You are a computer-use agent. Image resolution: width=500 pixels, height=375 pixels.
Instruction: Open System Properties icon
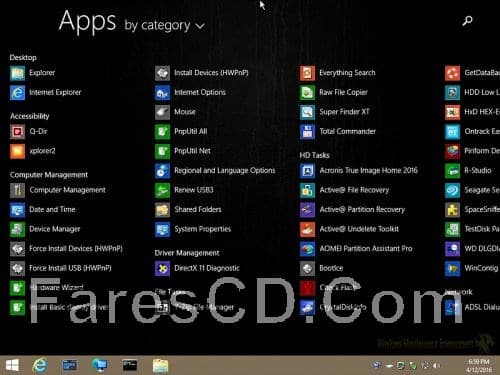(162, 229)
